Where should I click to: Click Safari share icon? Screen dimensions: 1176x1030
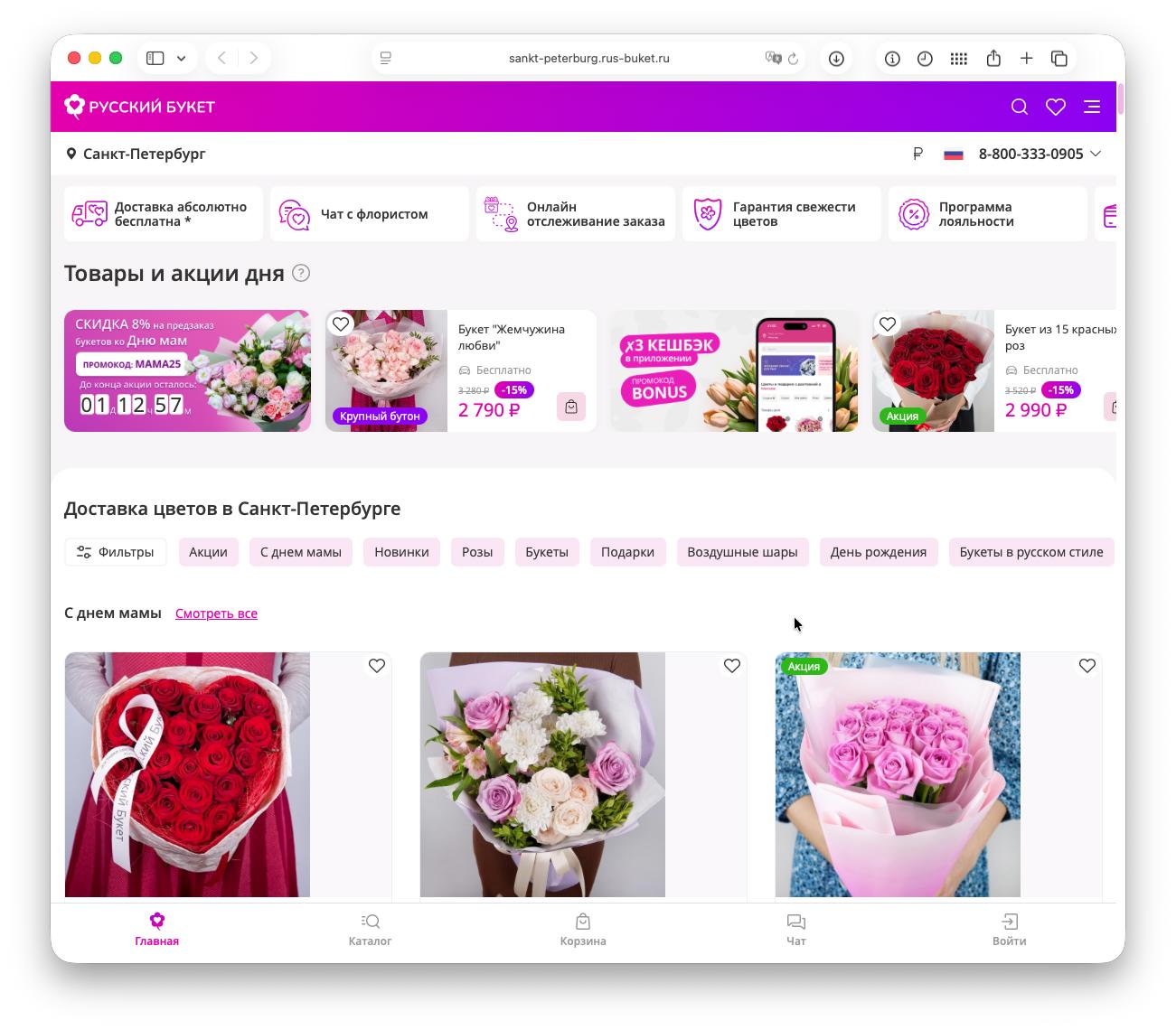click(x=993, y=59)
